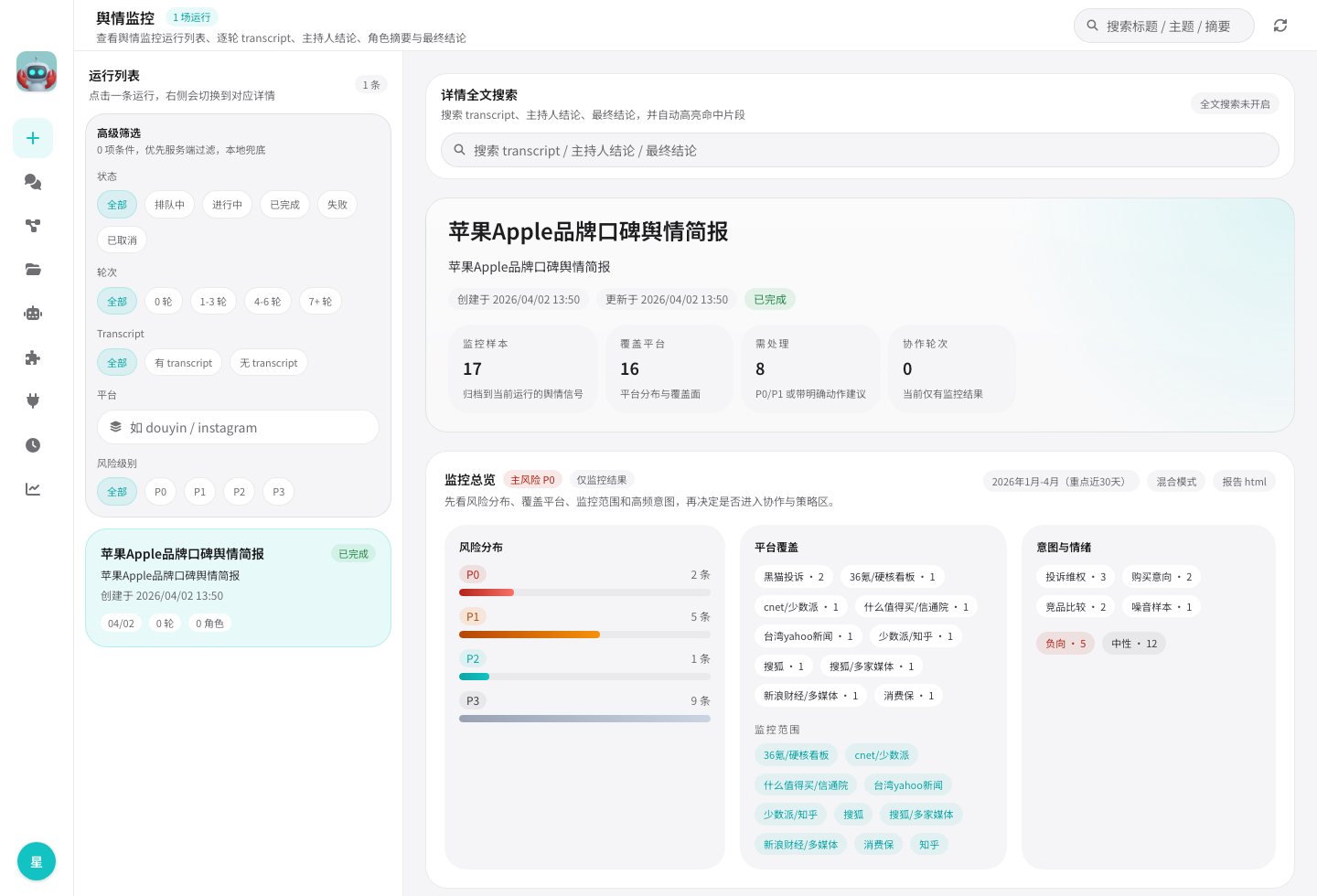This screenshot has width=1317, height=896.
Task: Open the puzzle-piece plugins icon in the sidebar
Action: [x=33, y=357]
